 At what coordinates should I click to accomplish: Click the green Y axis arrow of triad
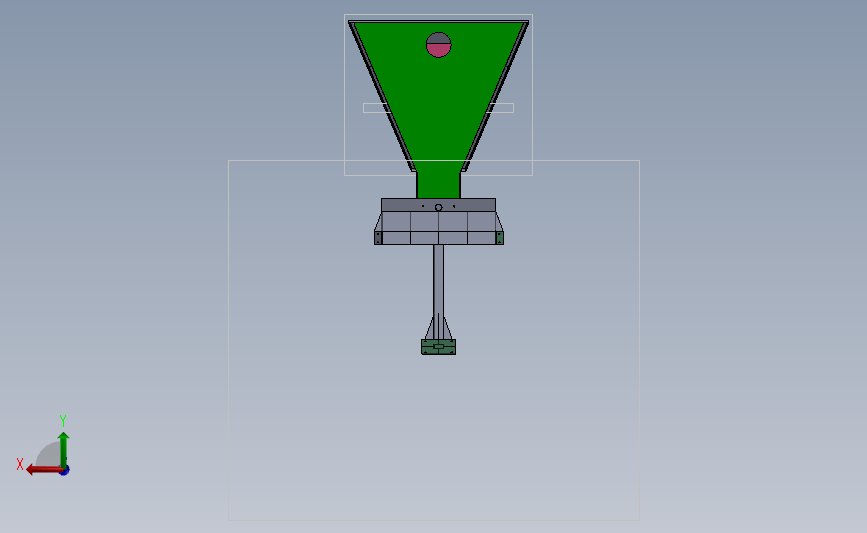[64, 451]
